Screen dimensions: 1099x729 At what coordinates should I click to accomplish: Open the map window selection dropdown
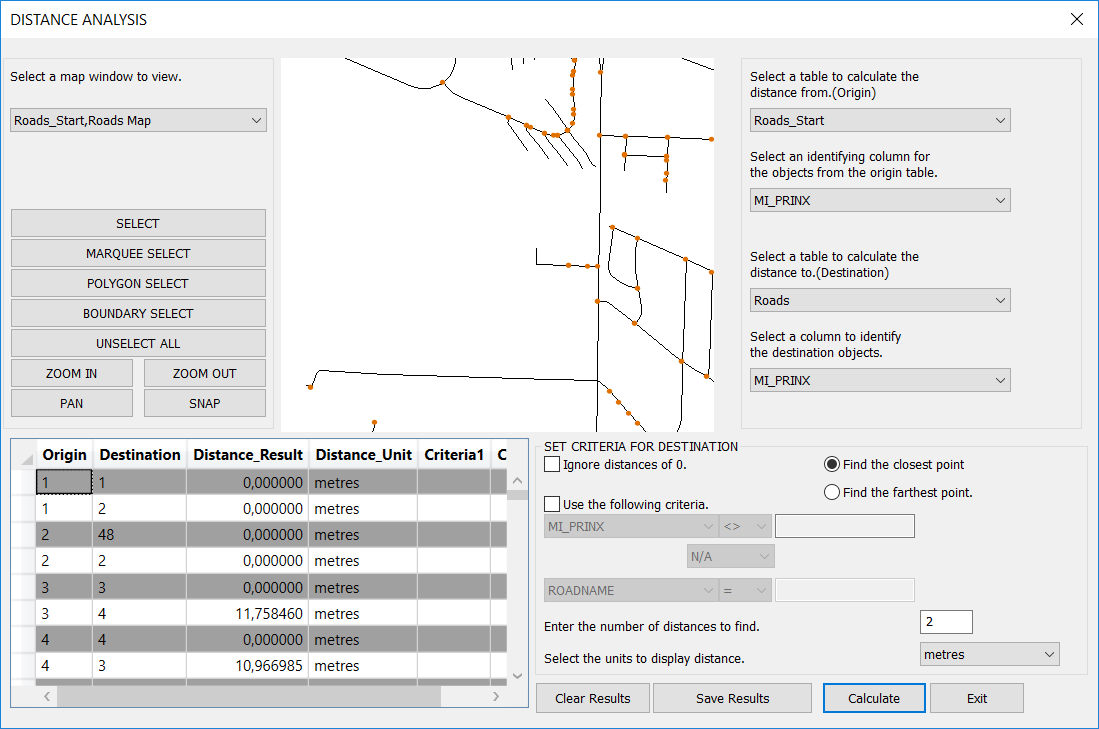pos(138,120)
